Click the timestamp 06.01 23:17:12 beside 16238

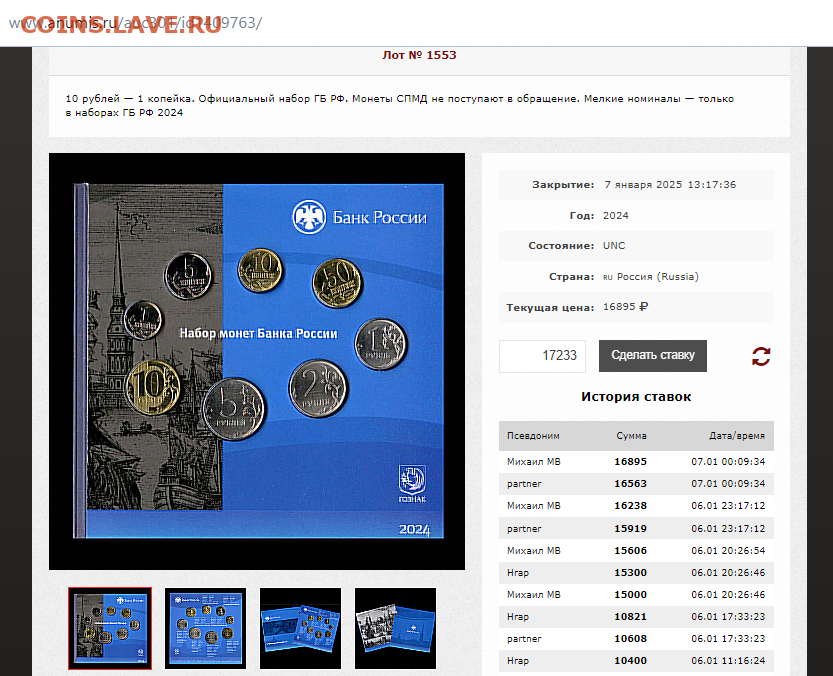(x=728, y=505)
